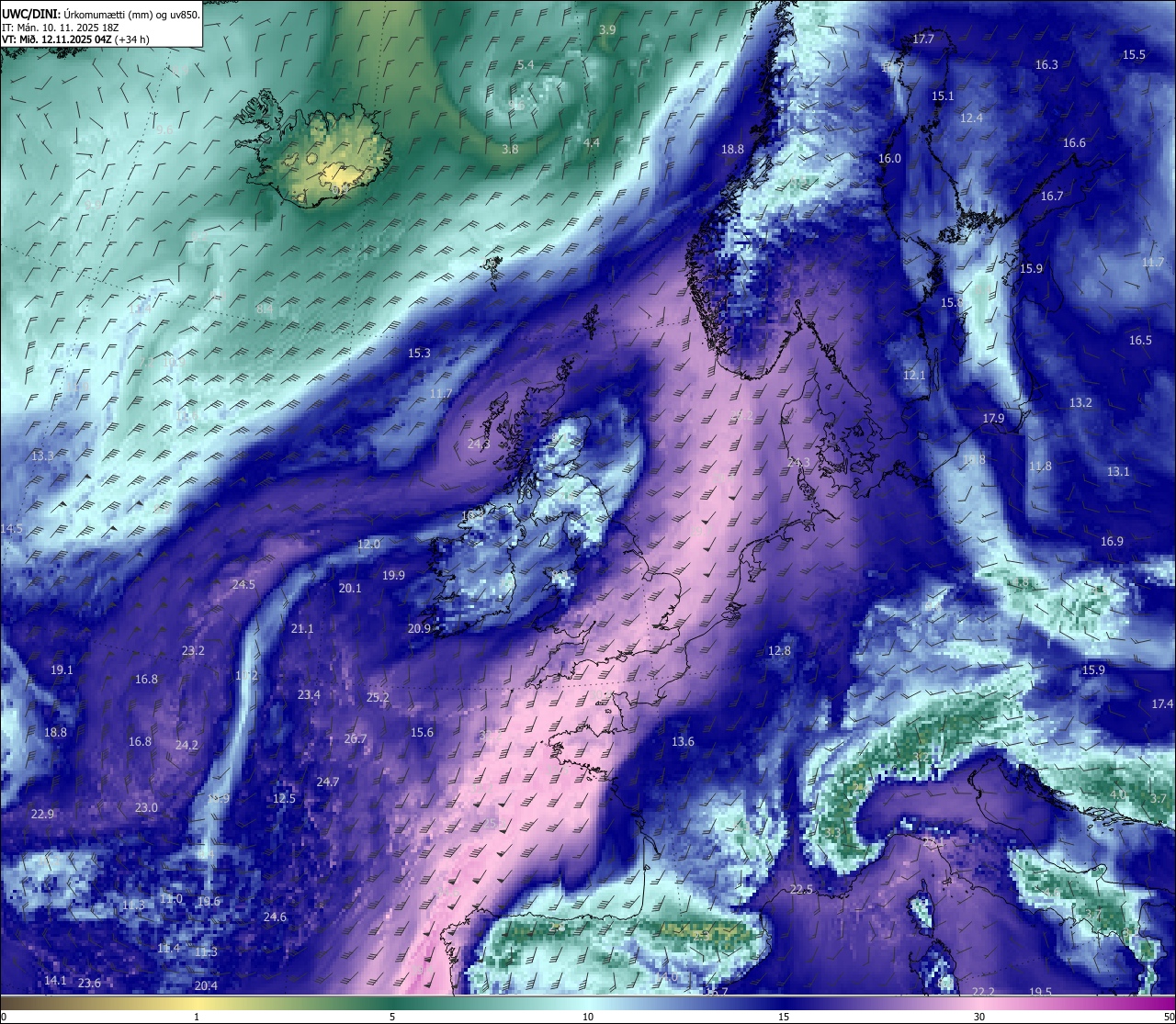Image resolution: width=1176 pixels, height=1024 pixels.
Task: Select the 12.5 map value
Action: coord(284,798)
